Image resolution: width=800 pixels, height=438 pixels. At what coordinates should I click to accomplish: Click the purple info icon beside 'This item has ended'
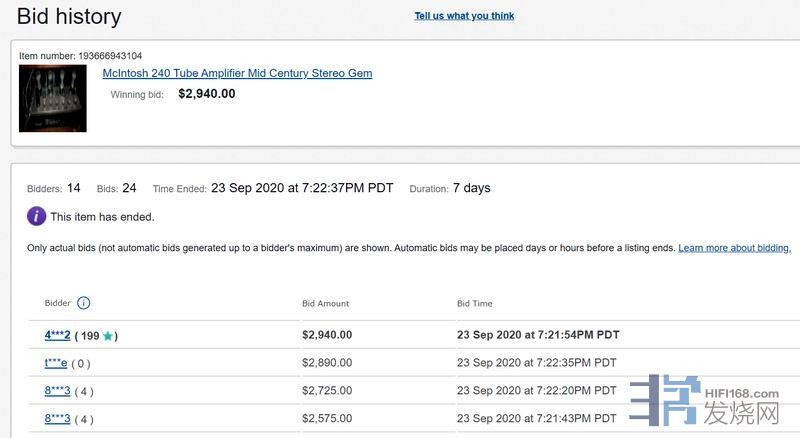pyautogui.click(x=37, y=216)
